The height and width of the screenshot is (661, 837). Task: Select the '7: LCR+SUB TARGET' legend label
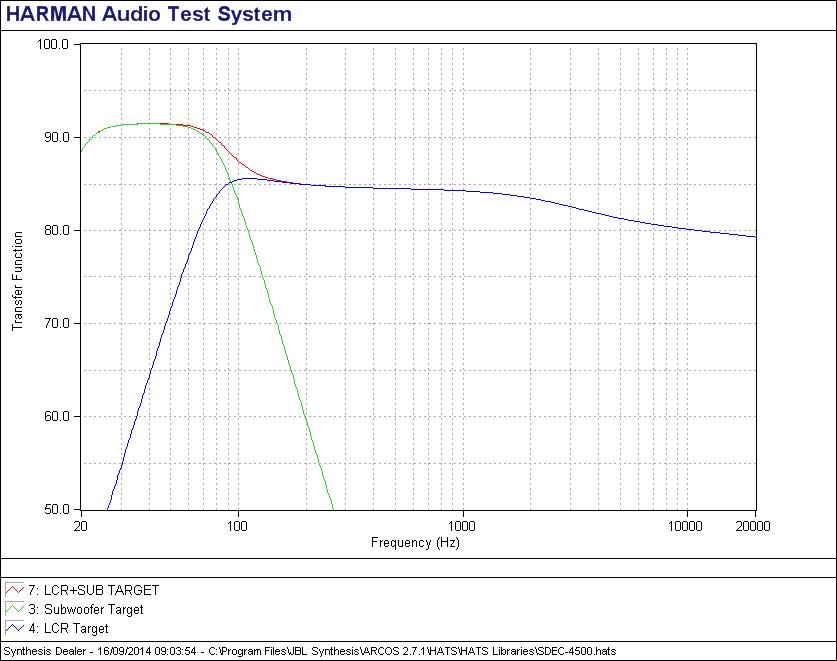point(94,590)
